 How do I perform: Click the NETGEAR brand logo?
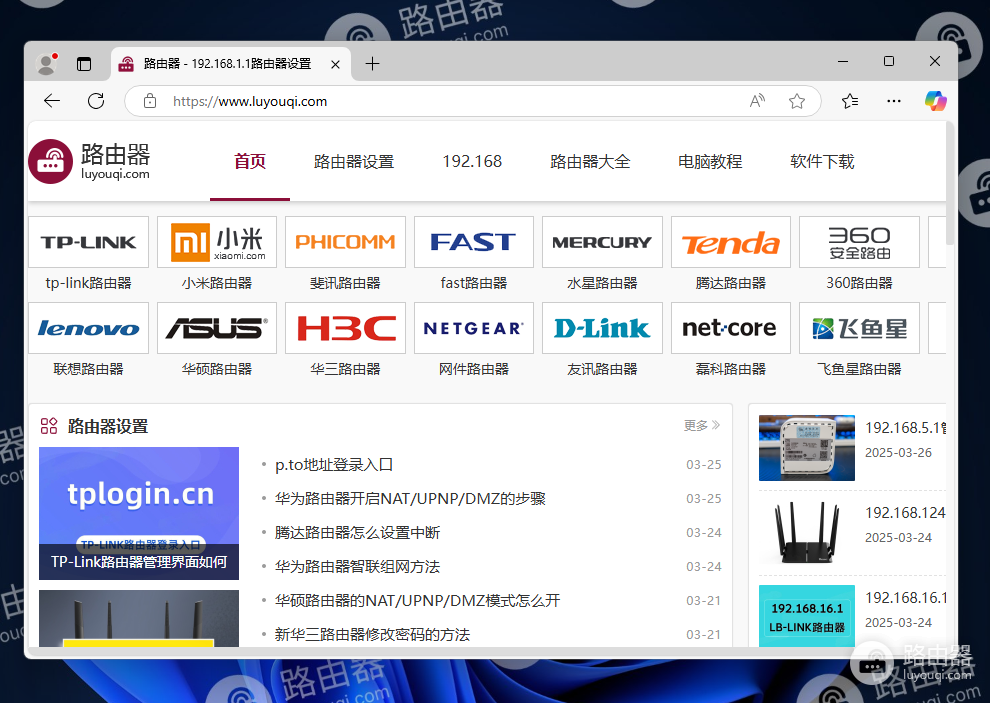474,328
